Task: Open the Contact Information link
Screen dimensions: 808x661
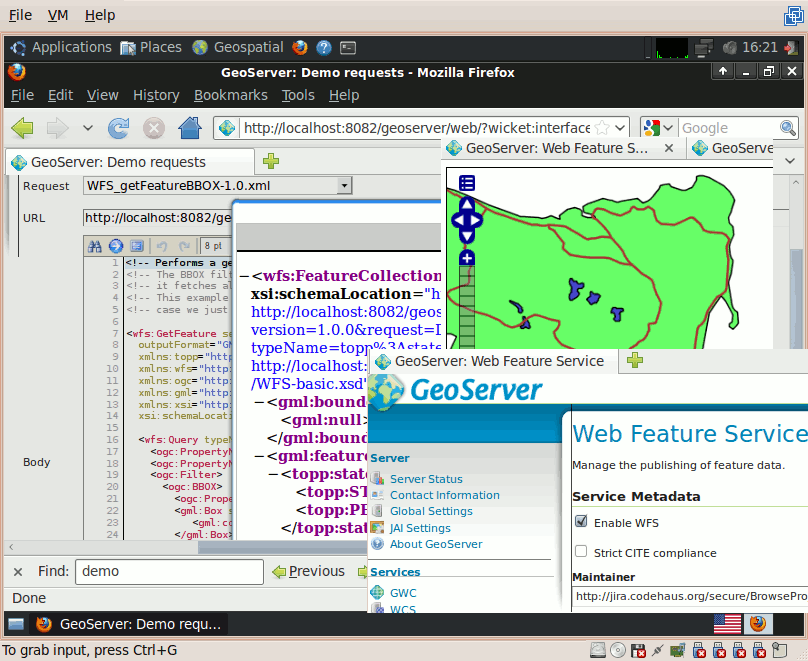Action: (x=445, y=495)
